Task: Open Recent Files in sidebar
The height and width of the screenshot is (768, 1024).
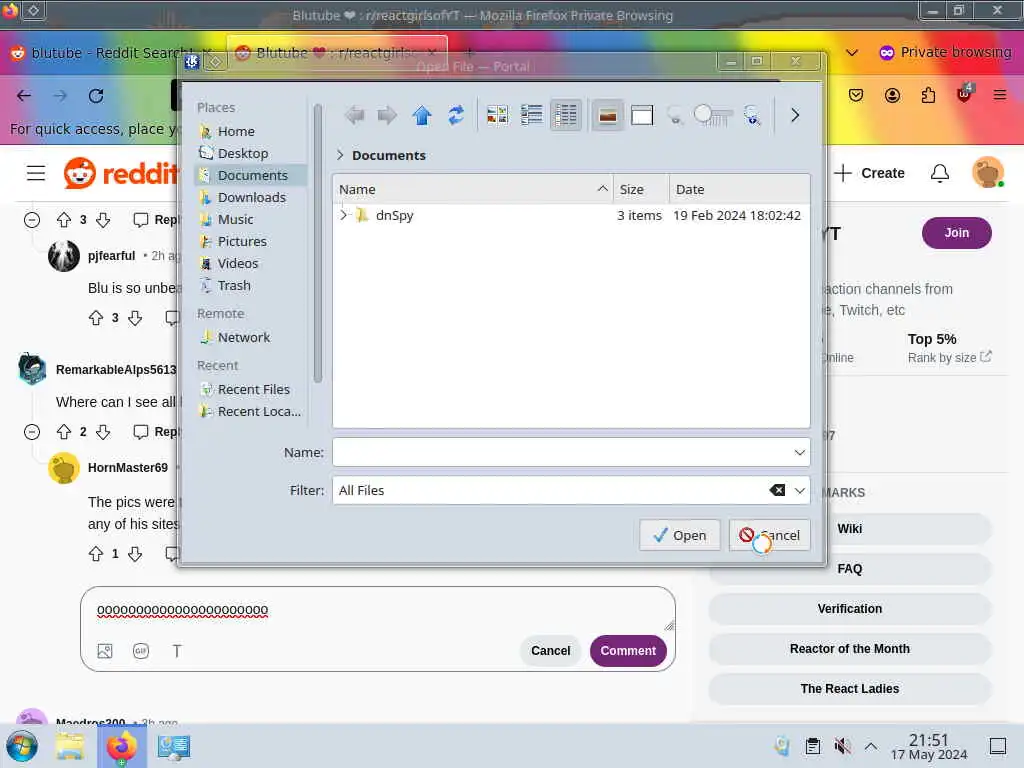Action: 251,389
